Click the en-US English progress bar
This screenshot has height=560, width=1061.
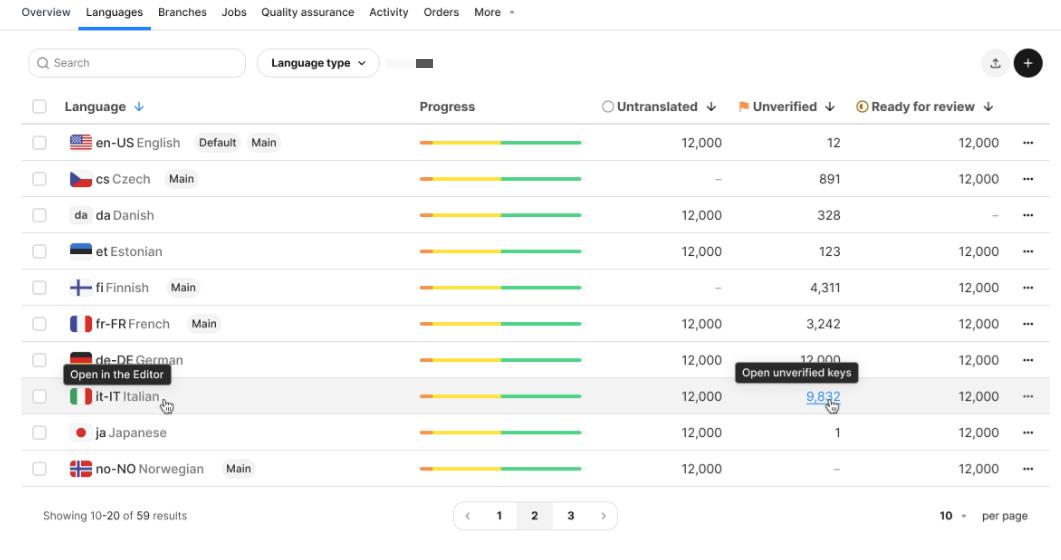click(x=500, y=143)
